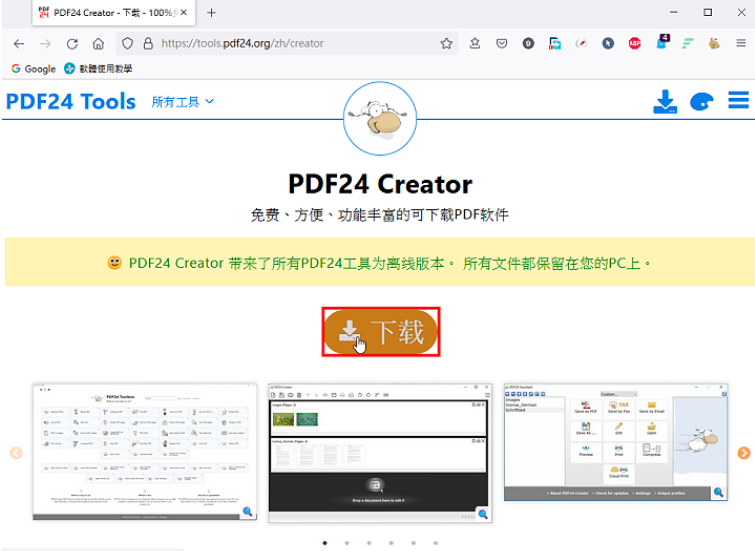Viewport: 755px width, 551px height.
Task: Maximize the browser window
Action: click(x=708, y=13)
